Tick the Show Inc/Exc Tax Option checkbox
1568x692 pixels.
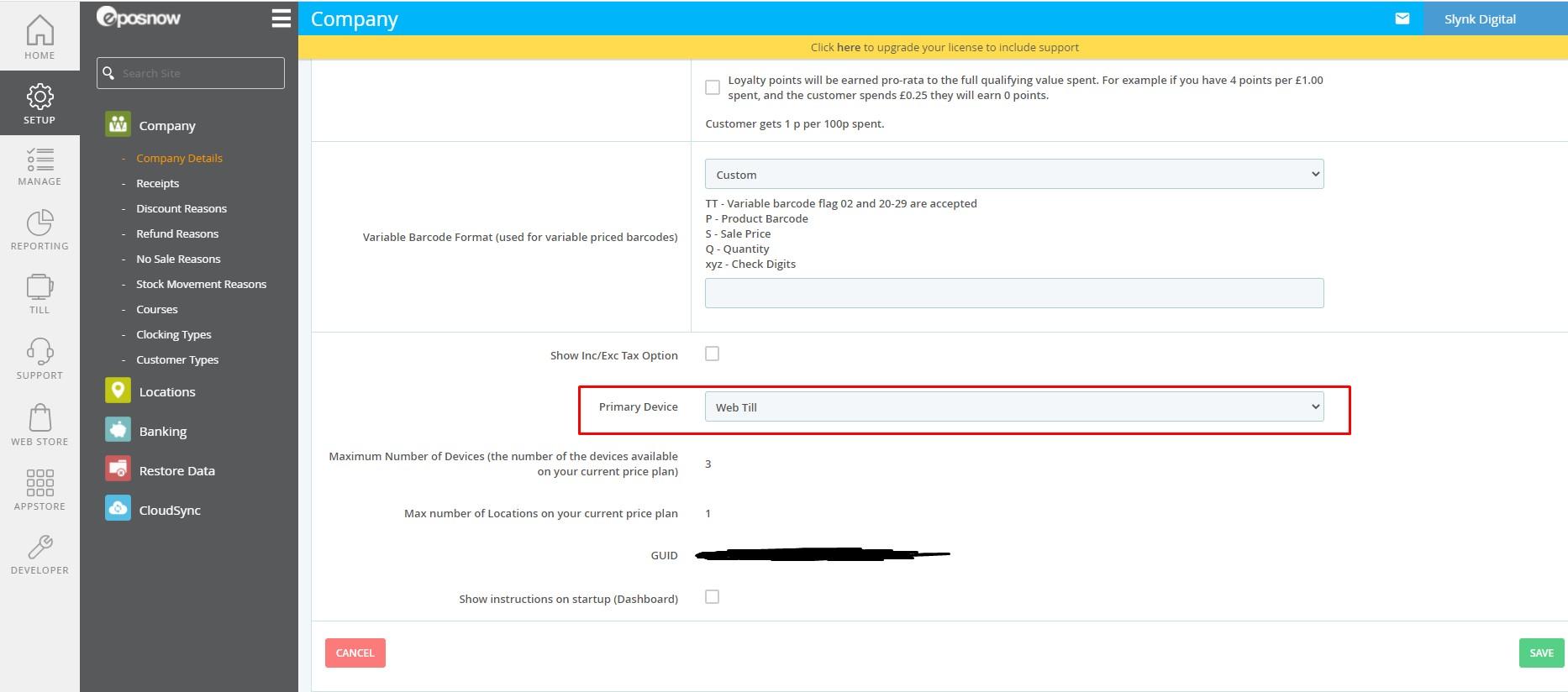click(x=713, y=354)
